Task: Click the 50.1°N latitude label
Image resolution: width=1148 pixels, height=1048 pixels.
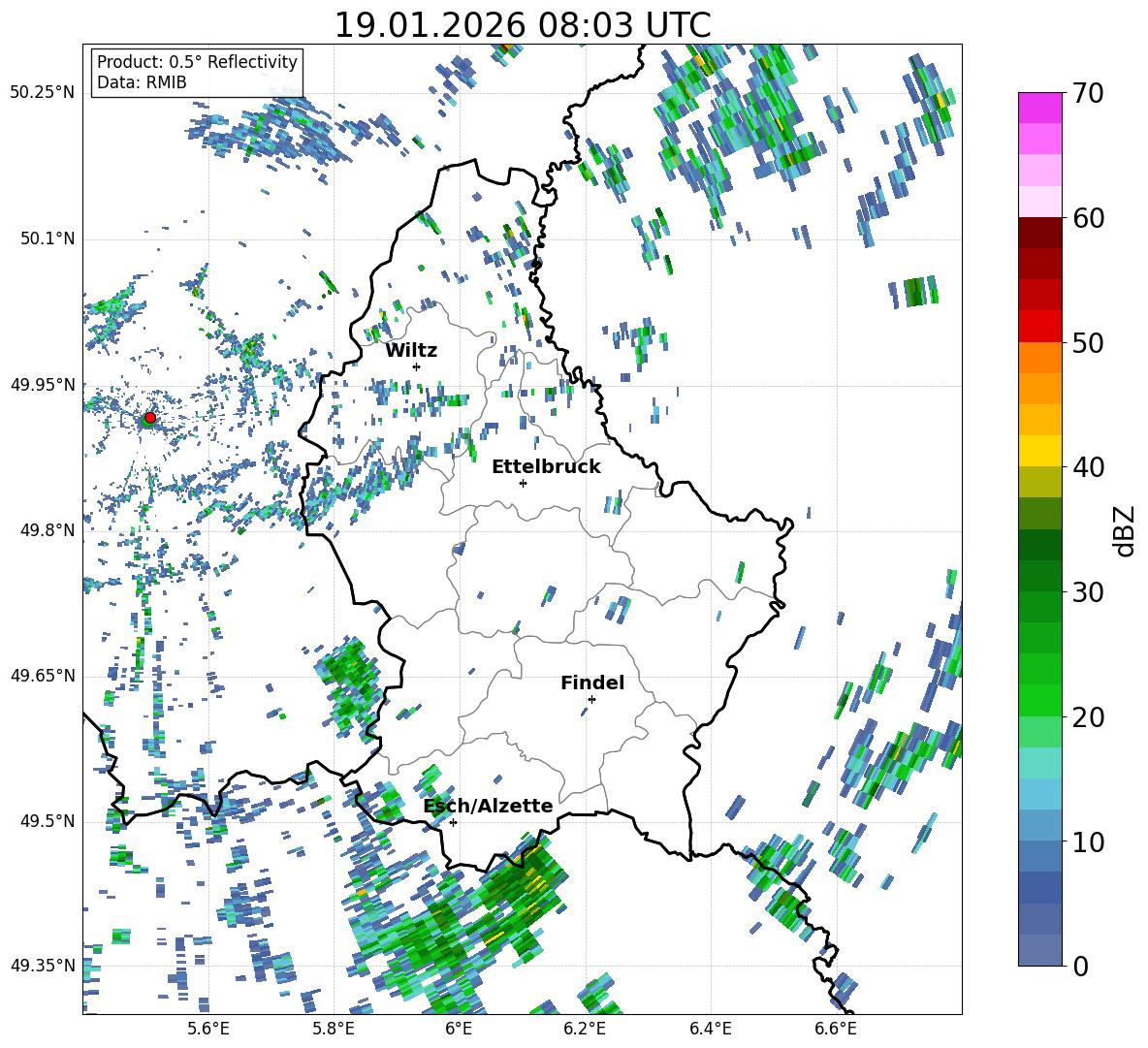Action: pyautogui.click(x=47, y=238)
